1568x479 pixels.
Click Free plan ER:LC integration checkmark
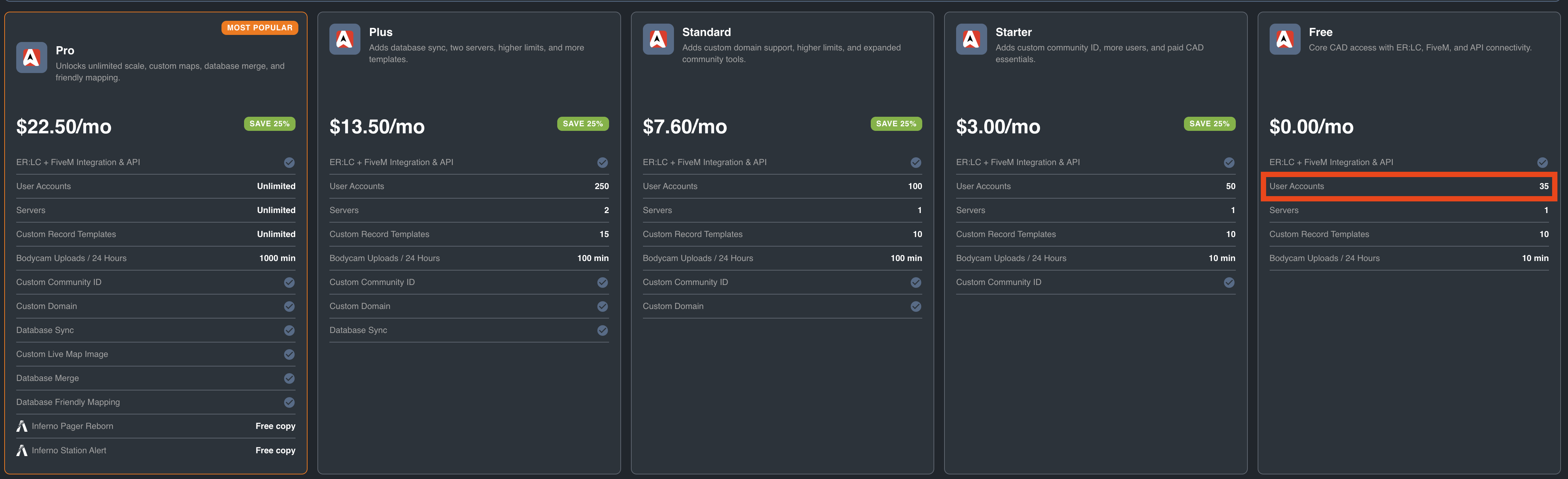point(1543,163)
